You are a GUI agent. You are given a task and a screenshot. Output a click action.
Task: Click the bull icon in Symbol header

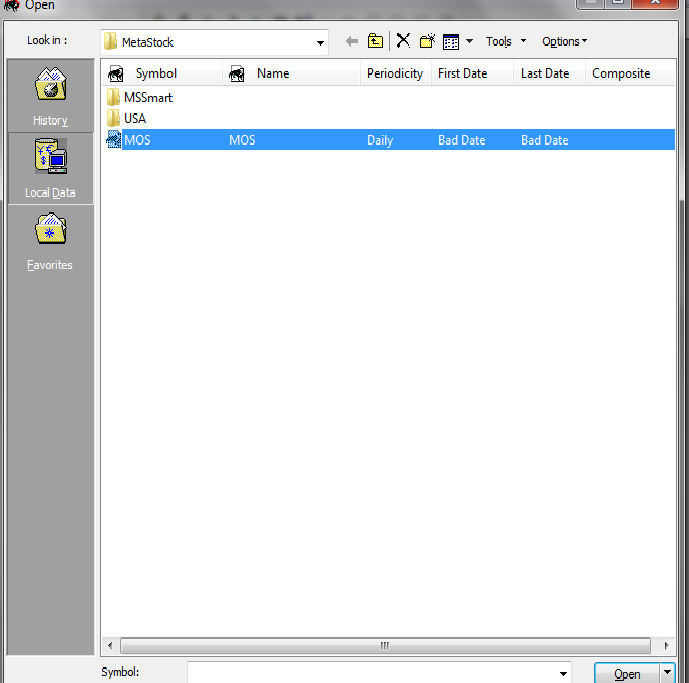(116, 73)
